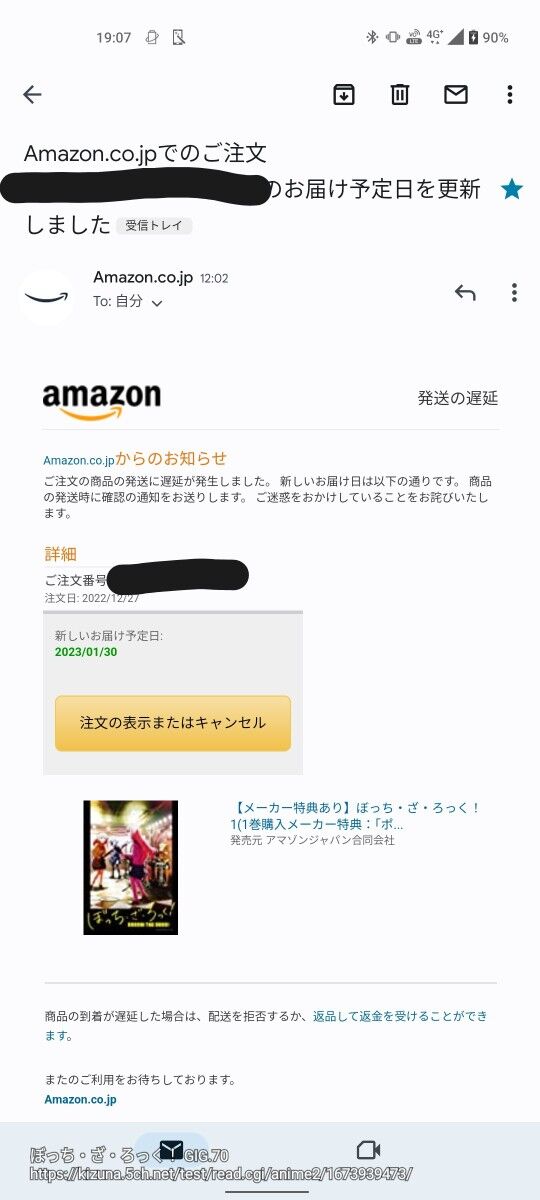Tap the Amazon sender avatar
This screenshot has width=540, height=1200.
pos(47,297)
